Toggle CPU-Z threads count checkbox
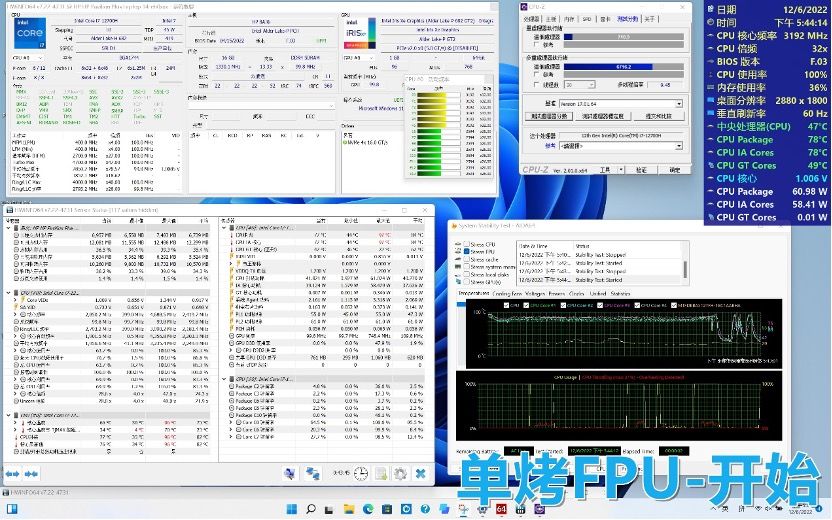 pyautogui.click(x=538, y=85)
